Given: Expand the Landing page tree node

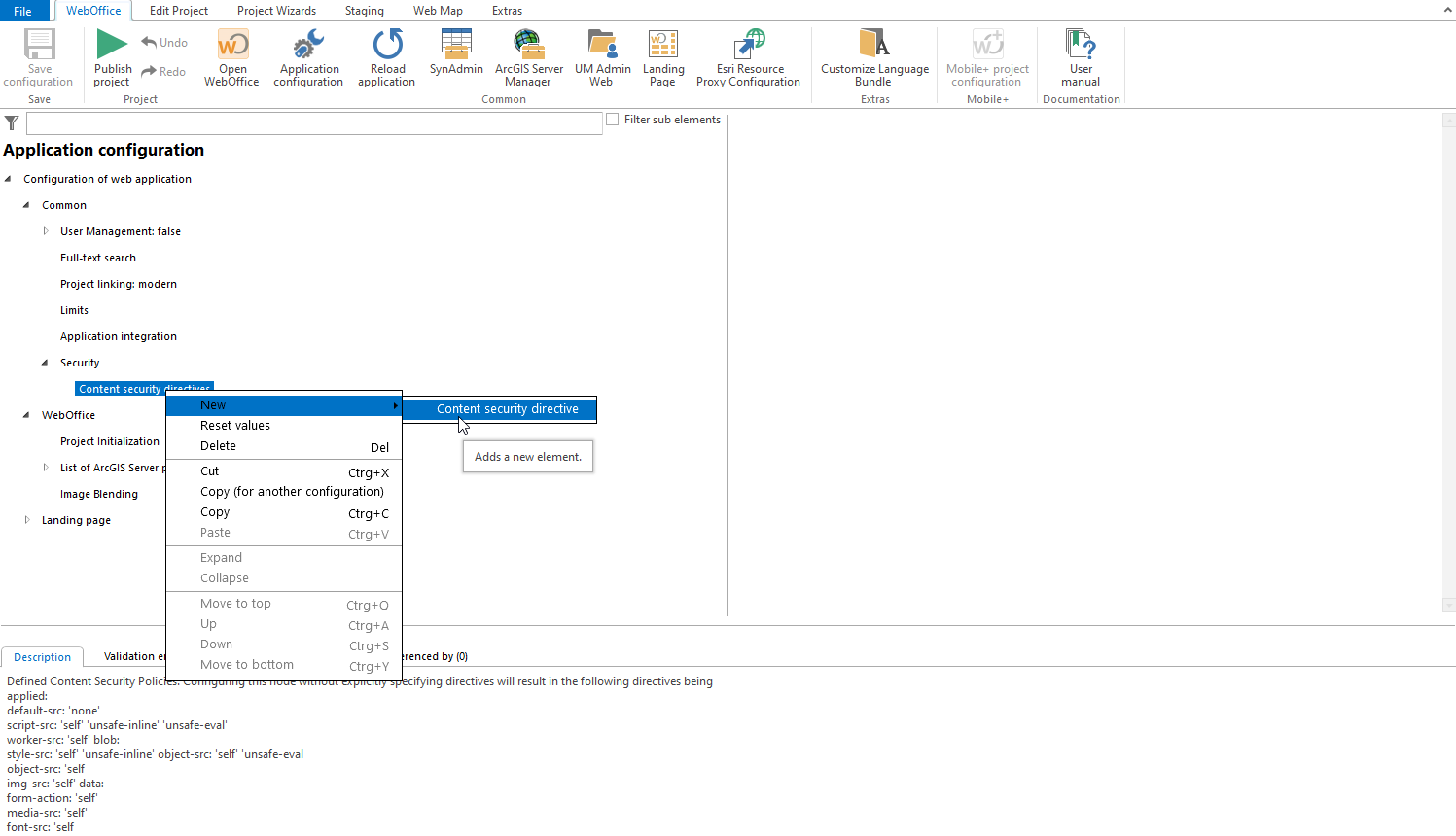Looking at the screenshot, I should tap(26, 519).
